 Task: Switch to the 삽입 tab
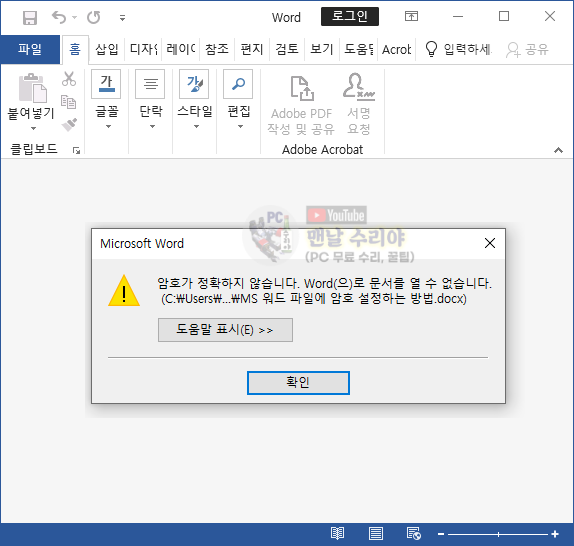click(107, 49)
